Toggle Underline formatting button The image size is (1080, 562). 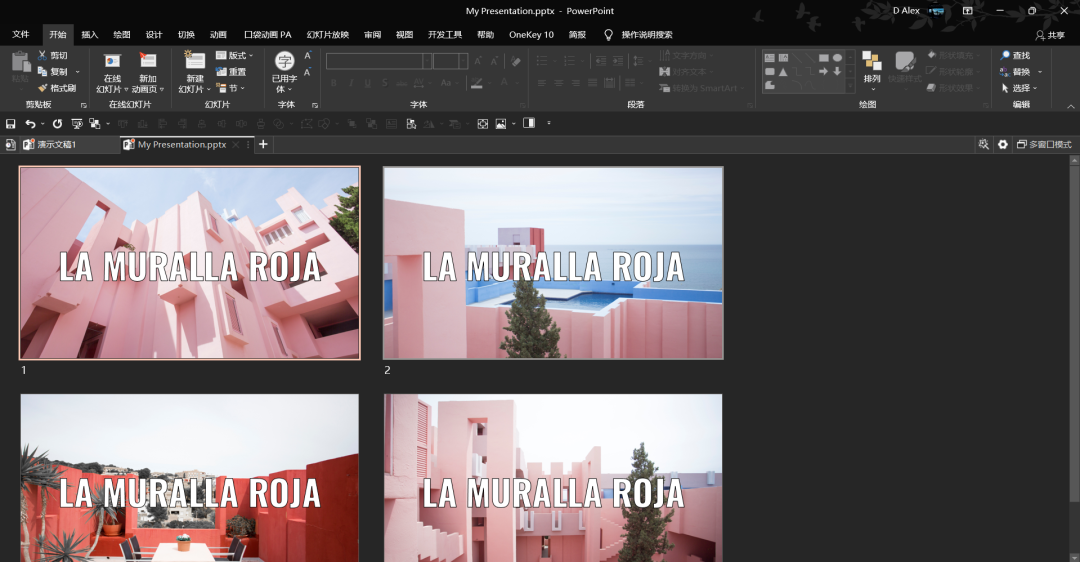[367, 83]
